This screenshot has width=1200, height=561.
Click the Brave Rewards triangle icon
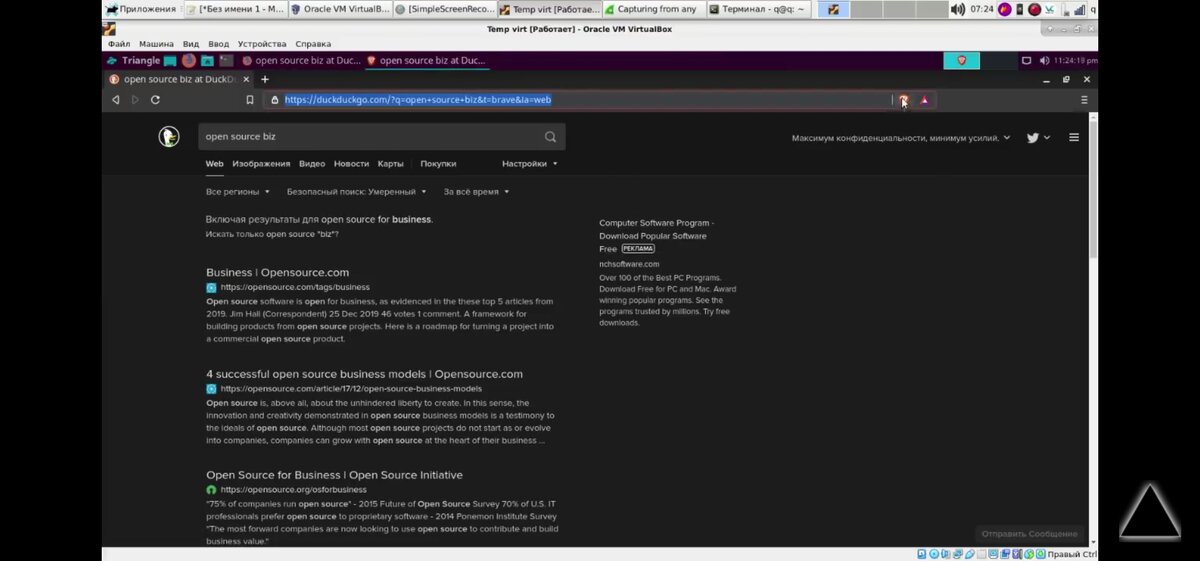click(925, 100)
